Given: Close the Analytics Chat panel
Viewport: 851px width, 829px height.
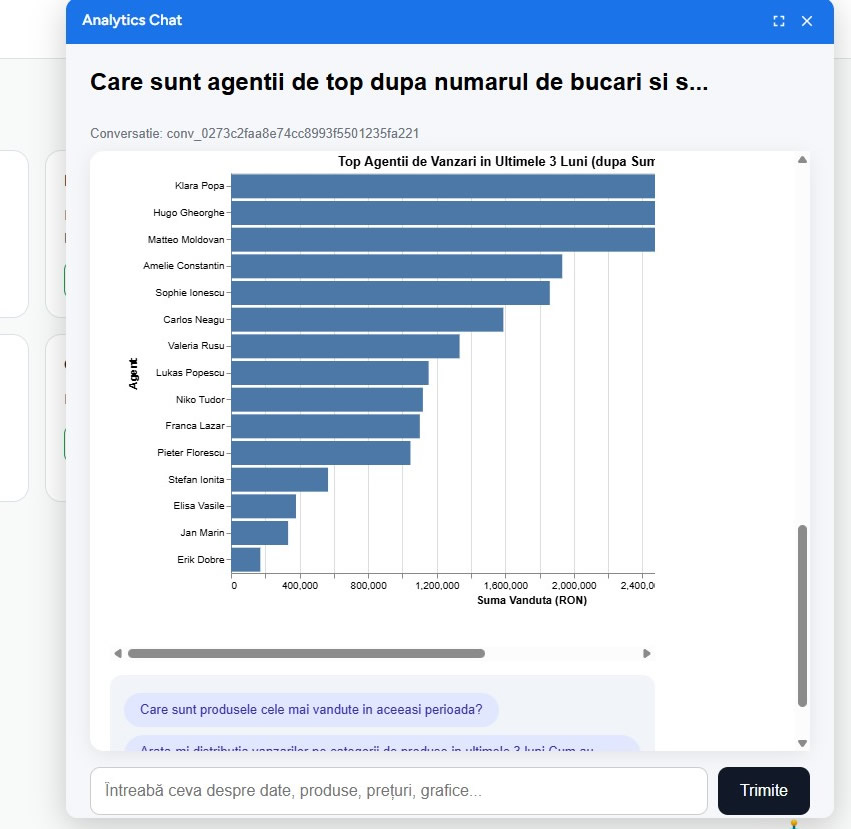Looking at the screenshot, I should (807, 21).
